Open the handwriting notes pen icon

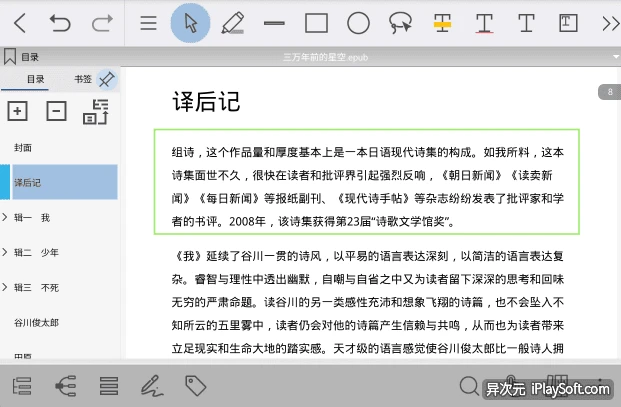click(152, 386)
